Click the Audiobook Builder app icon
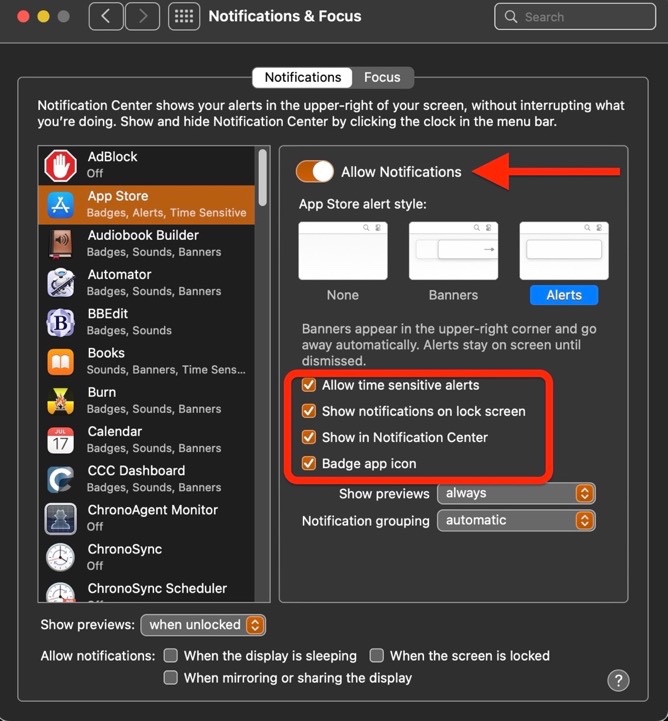668x721 pixels. point(60,244)
